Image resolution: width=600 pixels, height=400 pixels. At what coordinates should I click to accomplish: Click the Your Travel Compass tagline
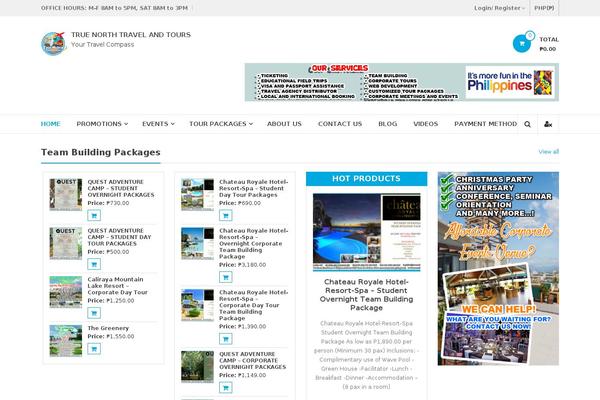103,44
